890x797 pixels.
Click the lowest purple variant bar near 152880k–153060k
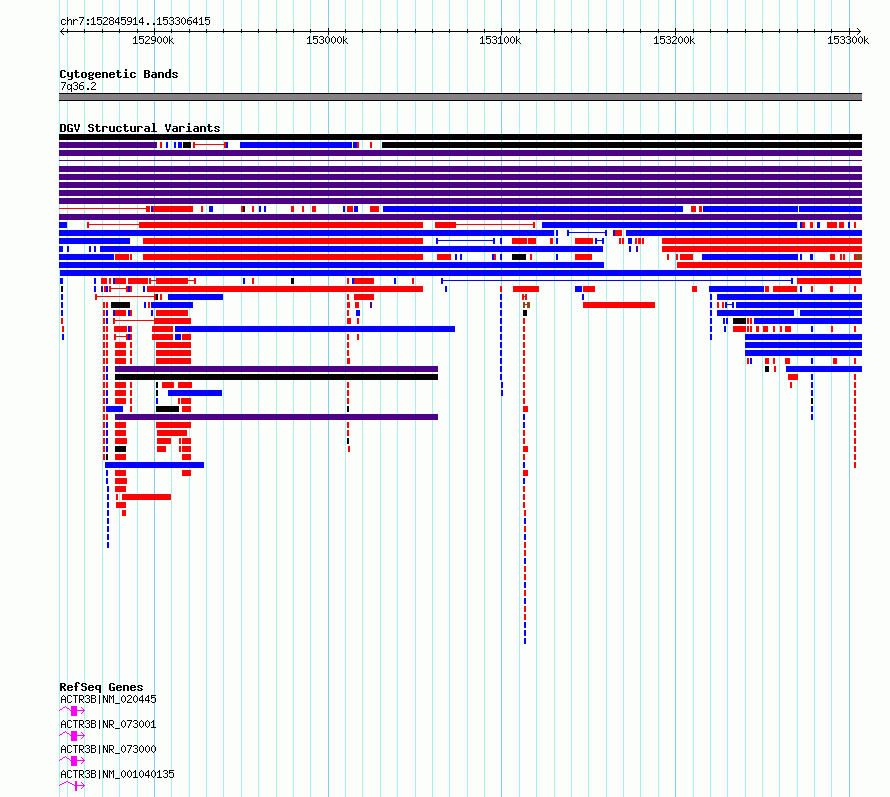coord(276,417)
